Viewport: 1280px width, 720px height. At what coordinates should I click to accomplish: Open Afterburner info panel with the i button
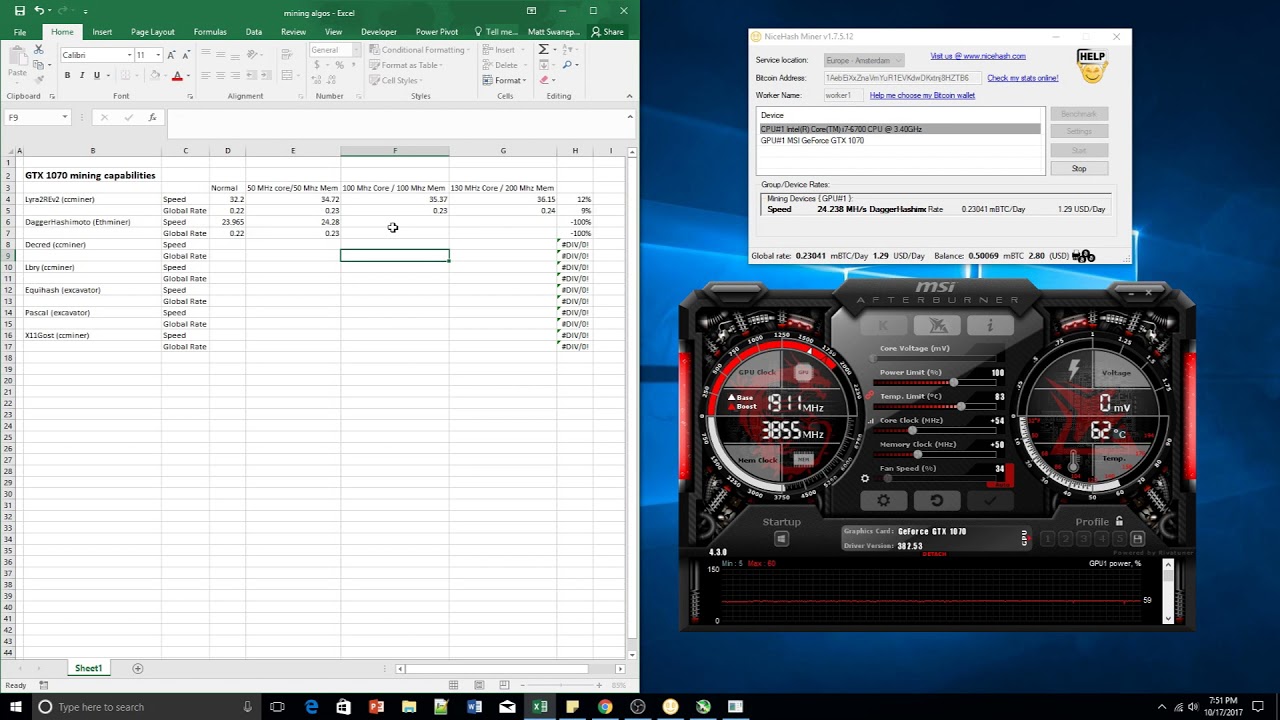click(x=990, y=325)
